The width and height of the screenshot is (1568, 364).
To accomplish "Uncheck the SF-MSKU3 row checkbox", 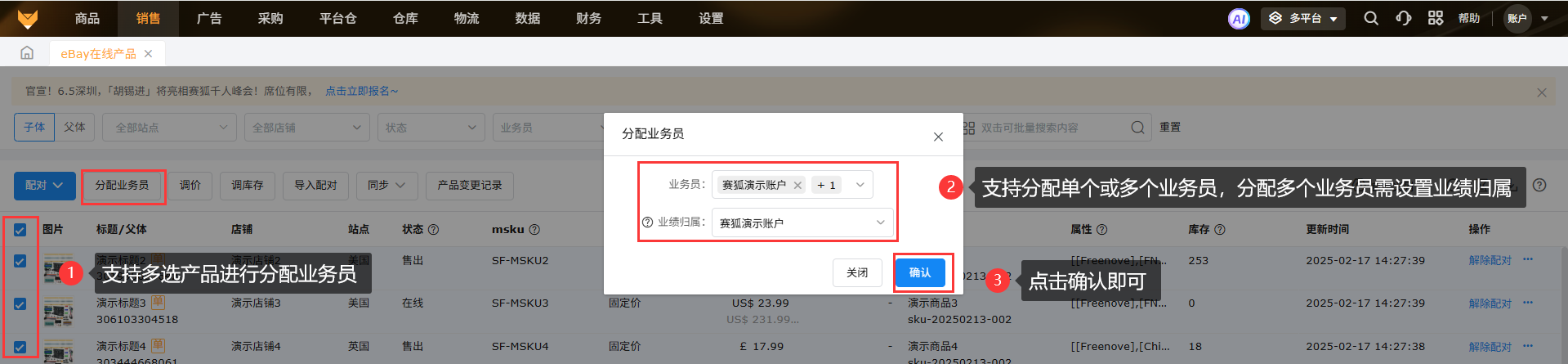I will (20, 303).
